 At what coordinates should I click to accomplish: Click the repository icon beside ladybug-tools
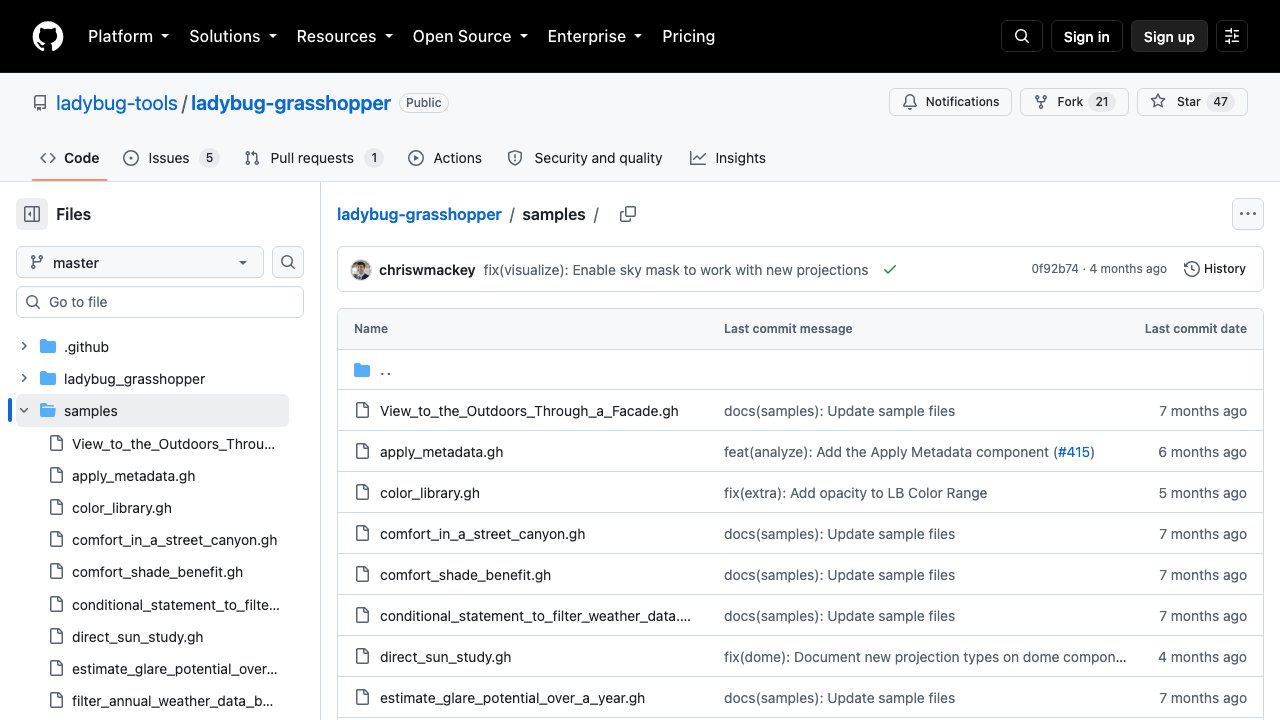point(40,103)
